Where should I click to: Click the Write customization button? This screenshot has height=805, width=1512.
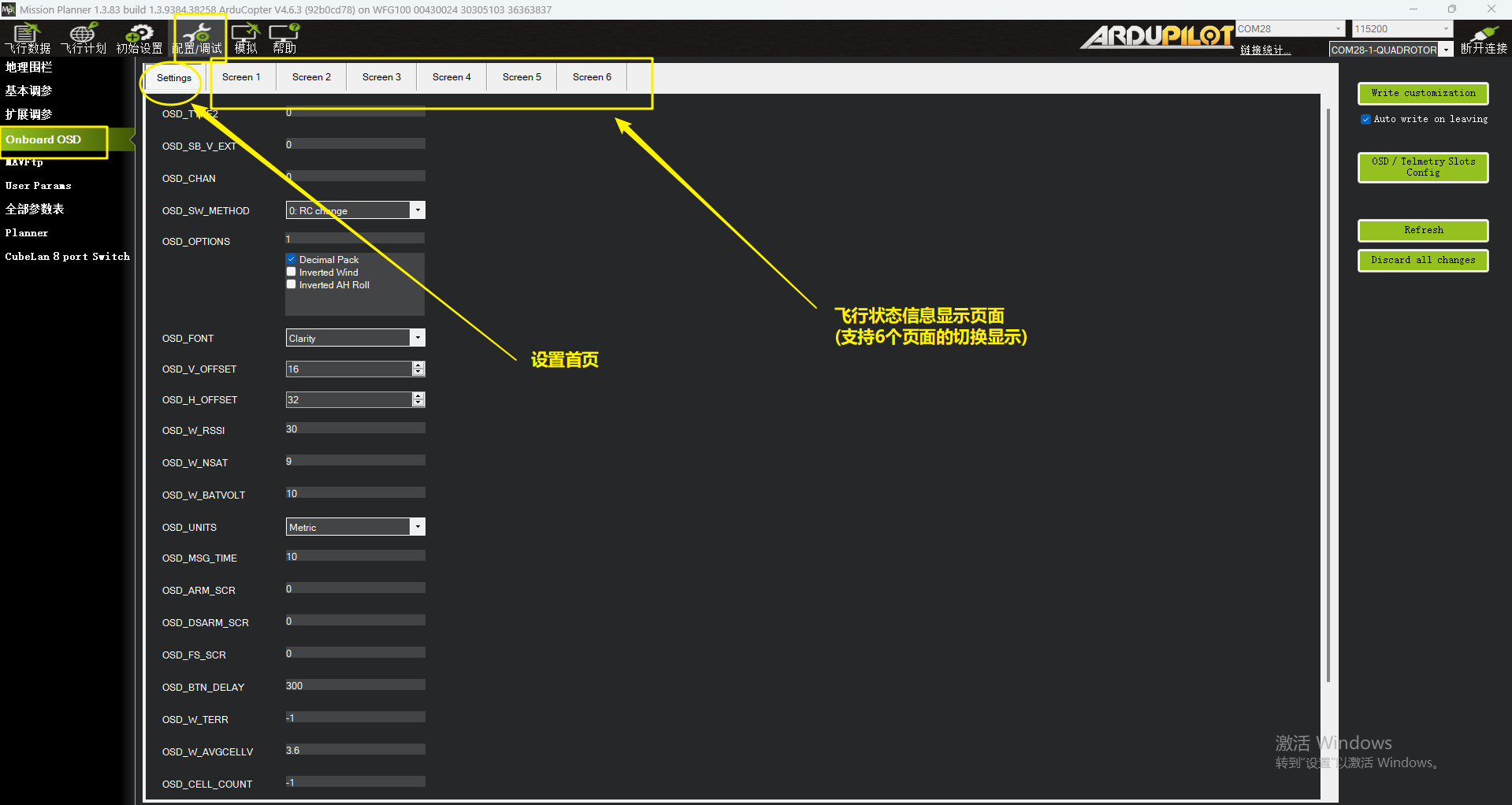pos(1422,93)
